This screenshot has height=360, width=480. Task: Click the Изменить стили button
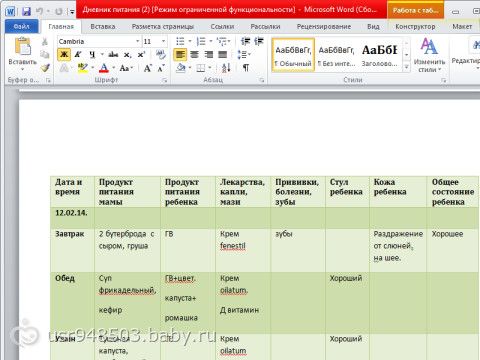tap(429, 55)
